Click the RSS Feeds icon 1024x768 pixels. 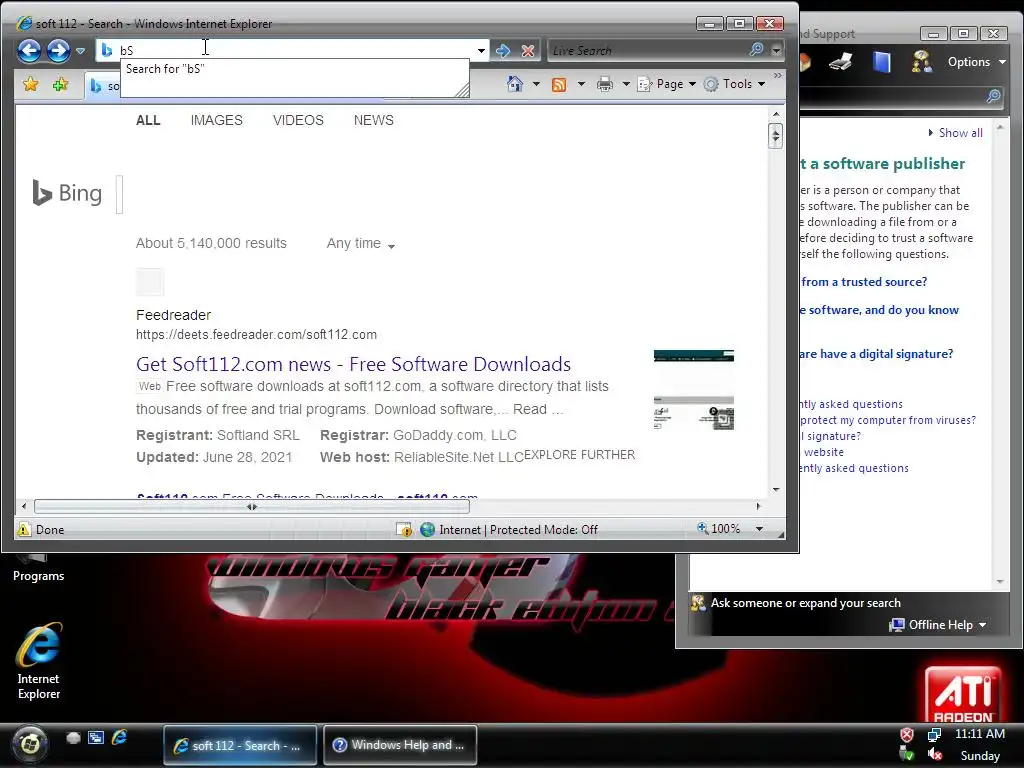pos(559,84)
